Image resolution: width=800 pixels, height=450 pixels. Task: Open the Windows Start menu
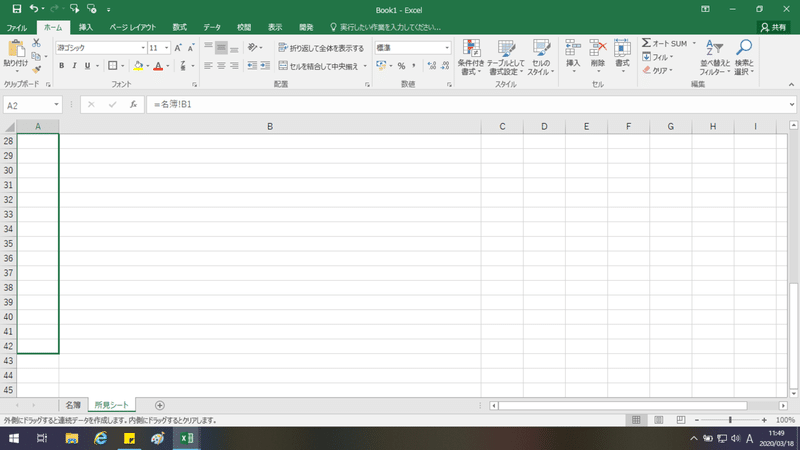click(14, 438)
